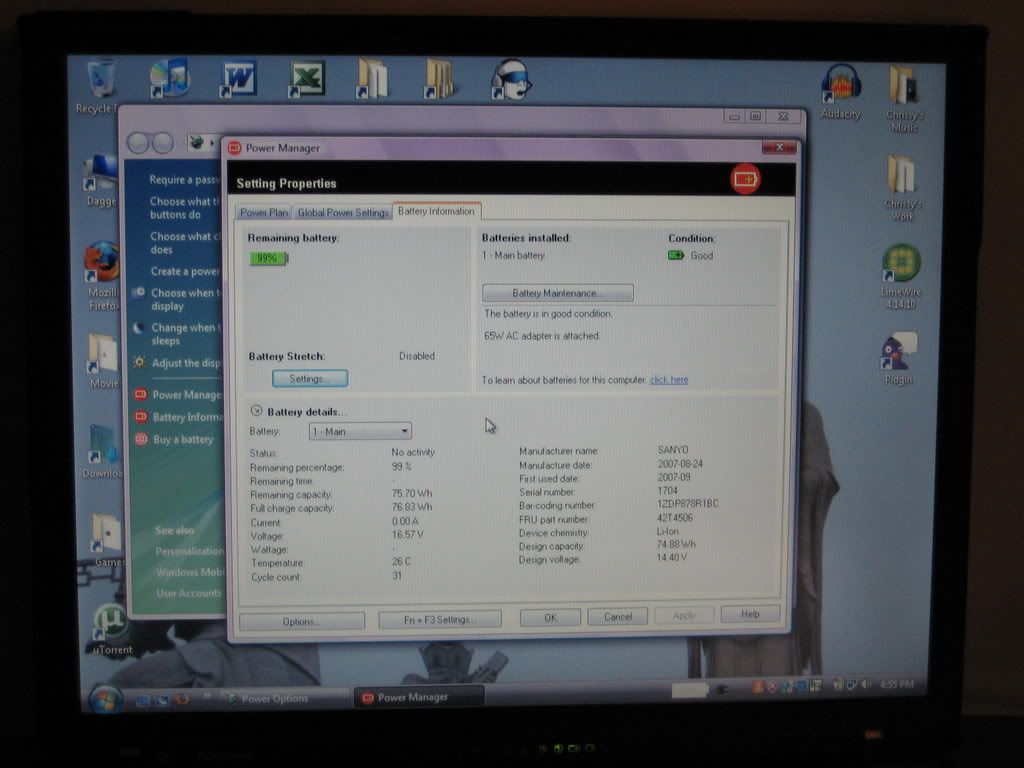
Task: Click the Battery Maintenance button
Action: (x=557, y=293)
